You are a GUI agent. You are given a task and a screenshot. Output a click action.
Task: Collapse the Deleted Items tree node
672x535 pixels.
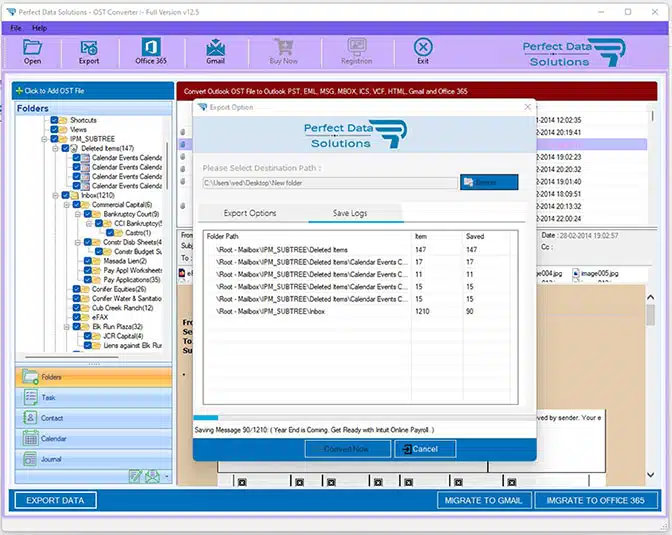55,148
